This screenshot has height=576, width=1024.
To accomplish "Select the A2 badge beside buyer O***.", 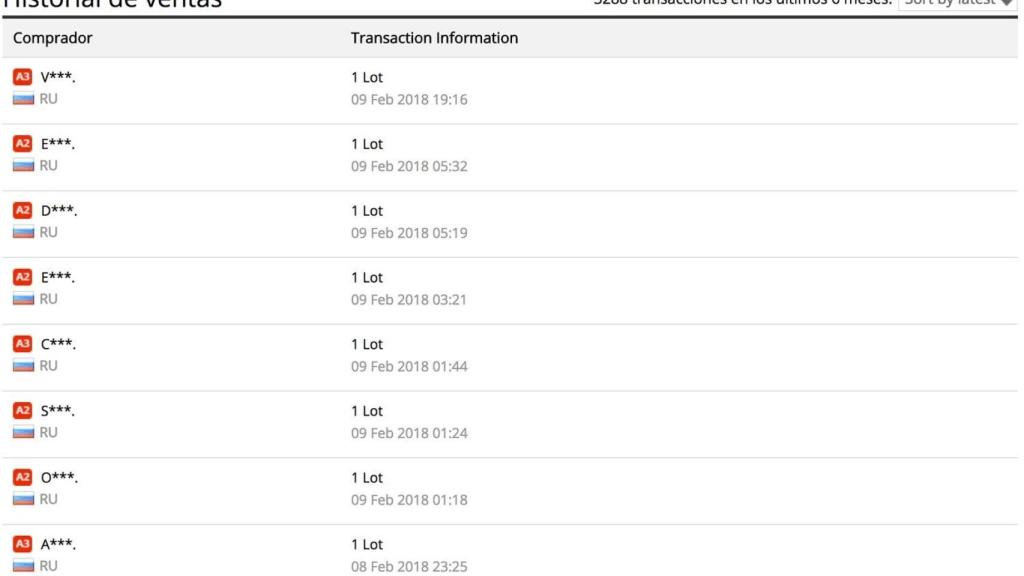I will pos(22,478).
